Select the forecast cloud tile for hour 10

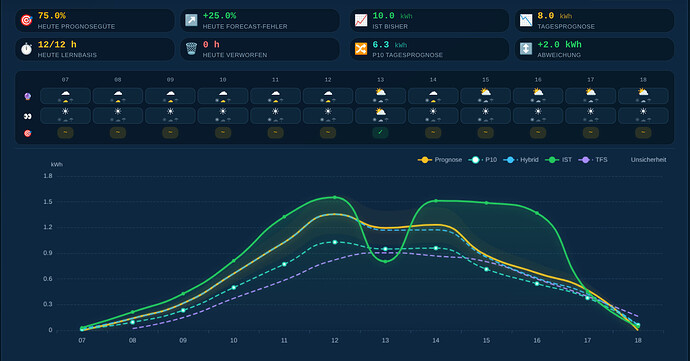[x=223, y=96]
